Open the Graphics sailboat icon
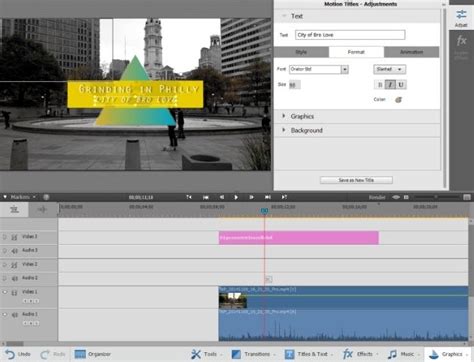 tap(433, 354)
